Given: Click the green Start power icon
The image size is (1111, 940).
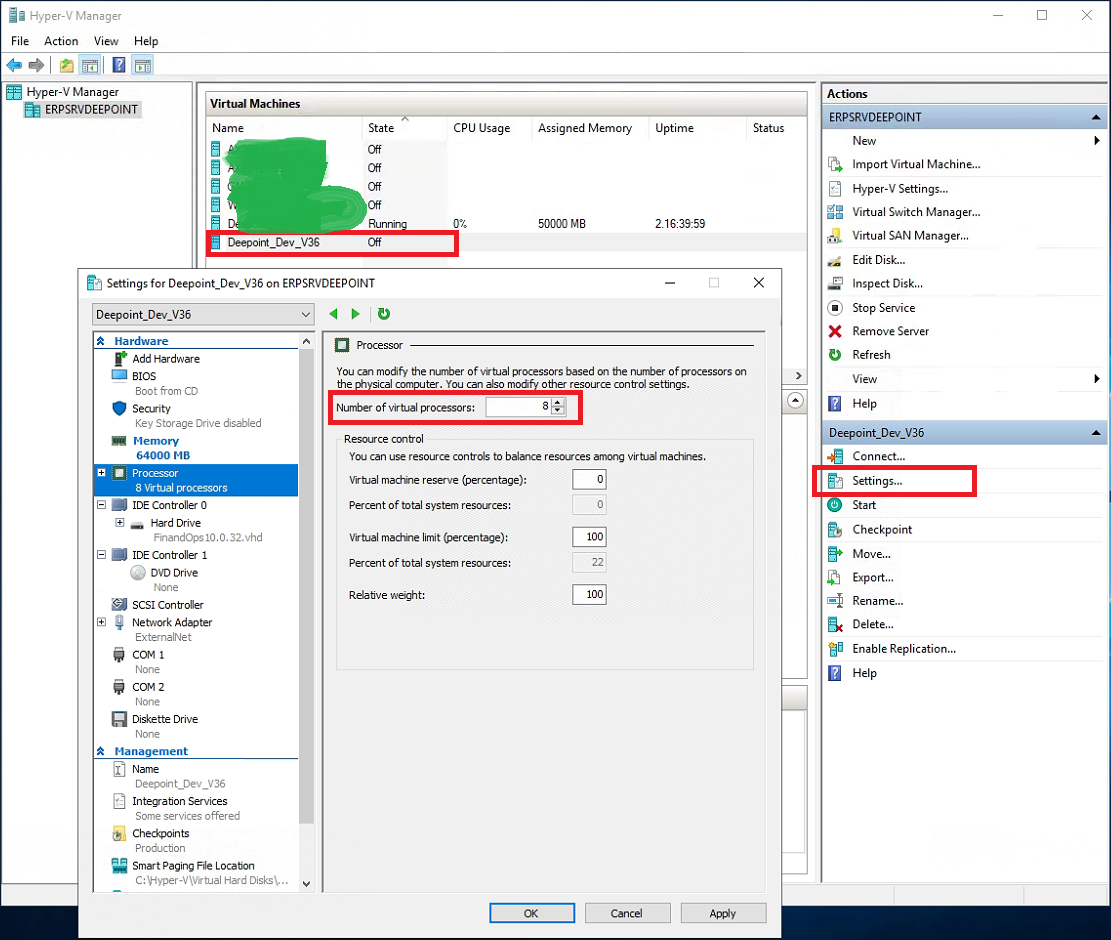Looking at the screenshot, I should click(835, 505).
